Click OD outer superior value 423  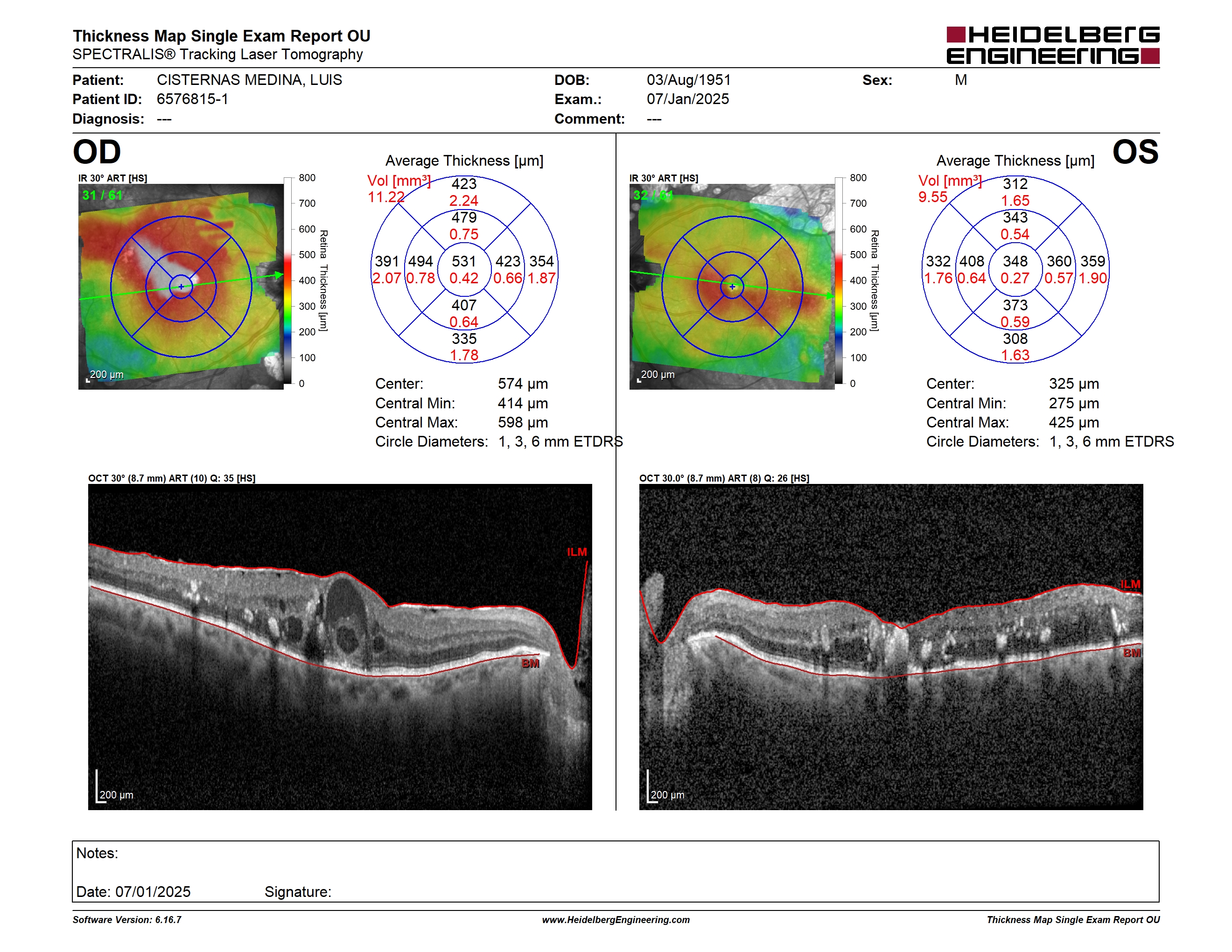(x=464, y=184)
